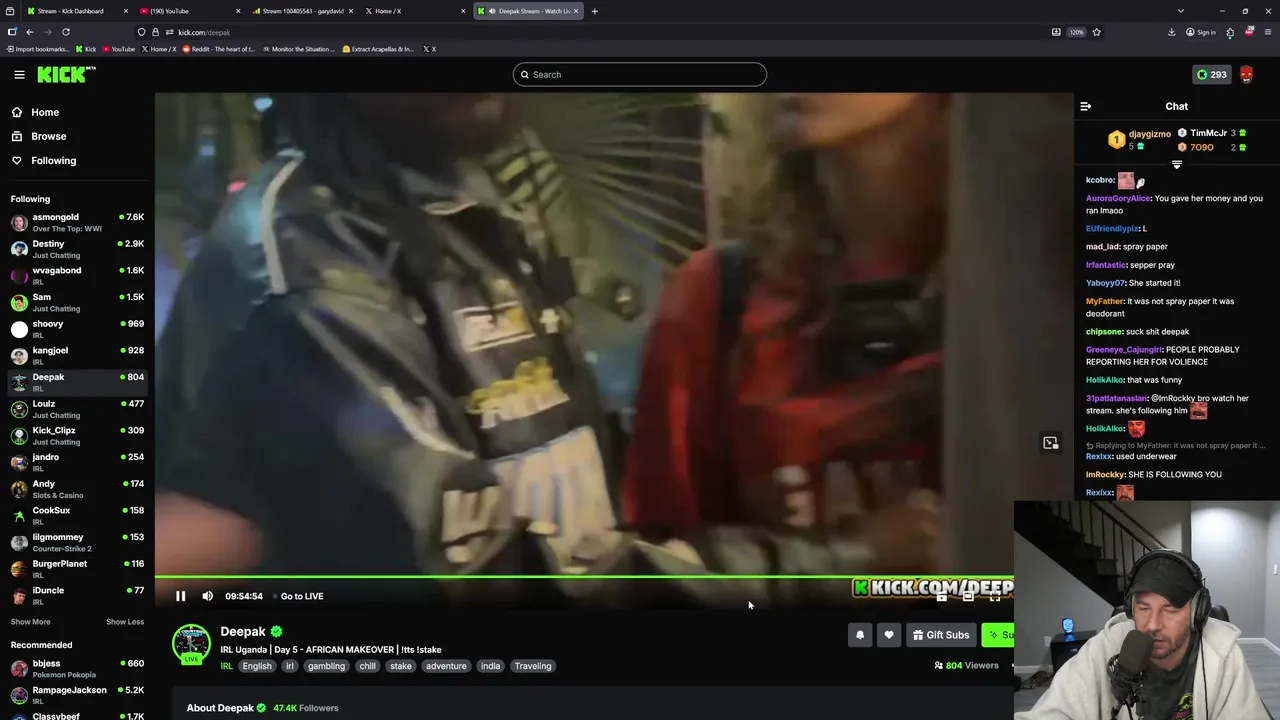Image resolution: width=1280 pixels, height=720 pixels.
Task: Open a new browser tab
Action: [594, 11]
